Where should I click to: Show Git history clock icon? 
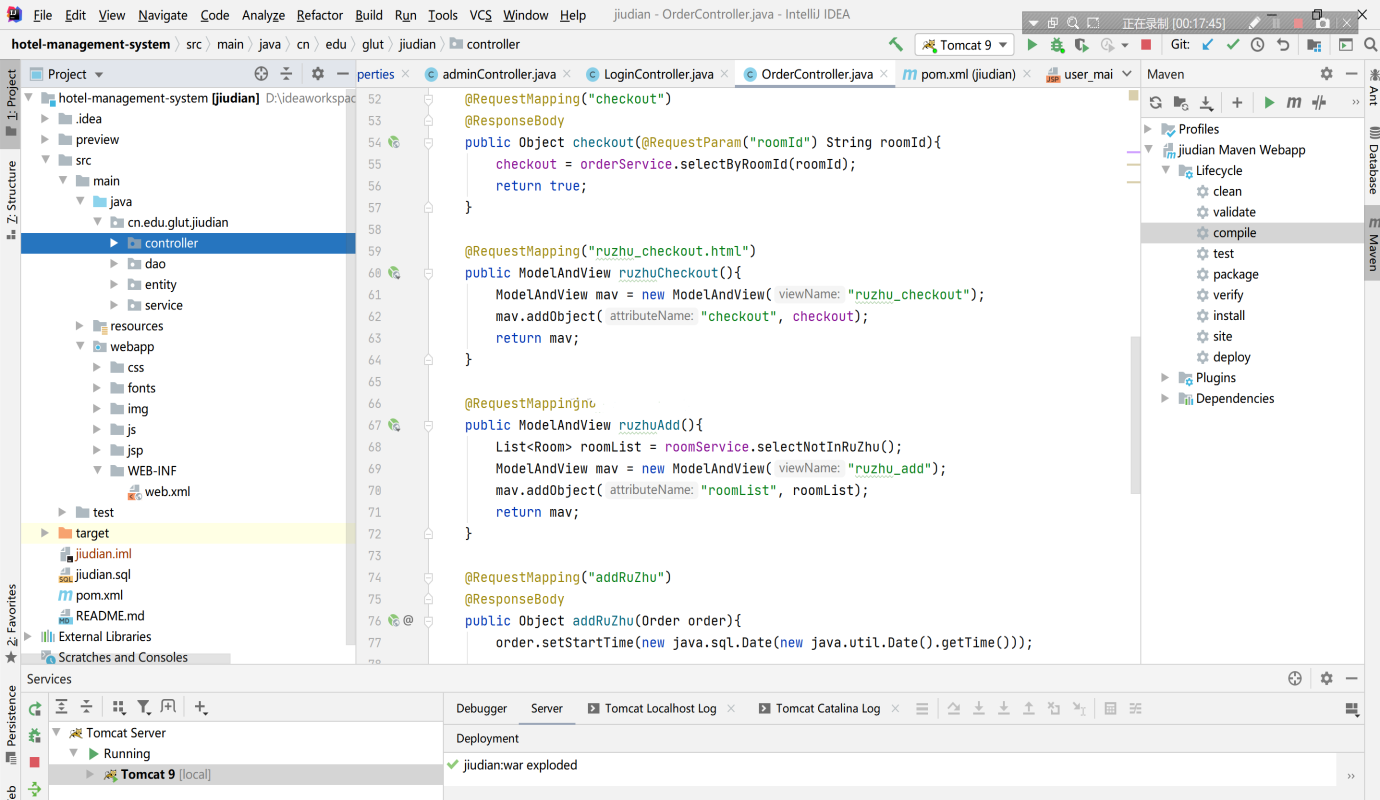click(x=1258, y=45)
